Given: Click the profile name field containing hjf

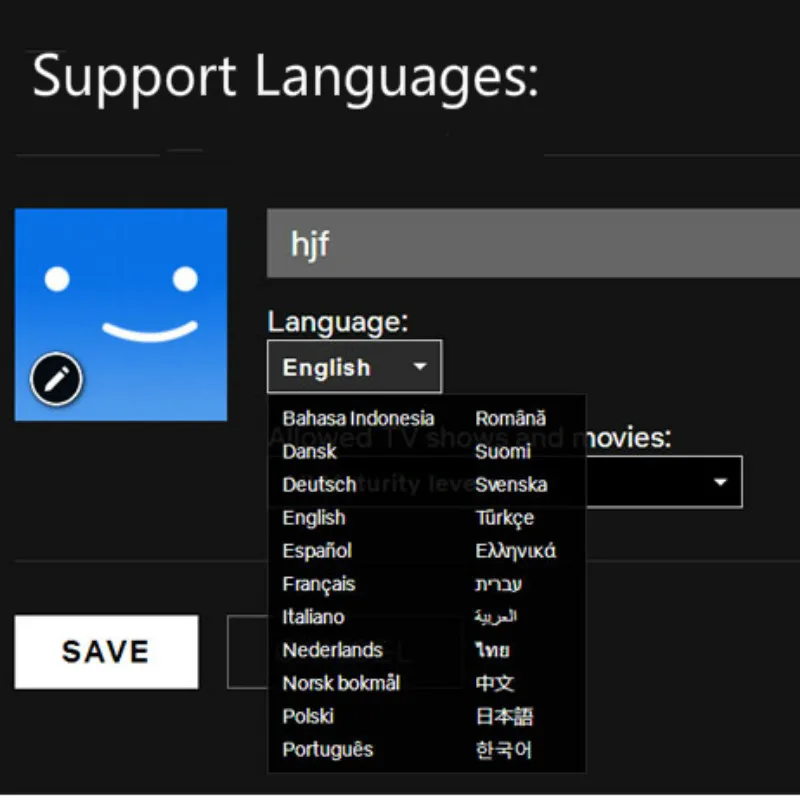Looking at the screenshot, I should click(x=533, y=243).
